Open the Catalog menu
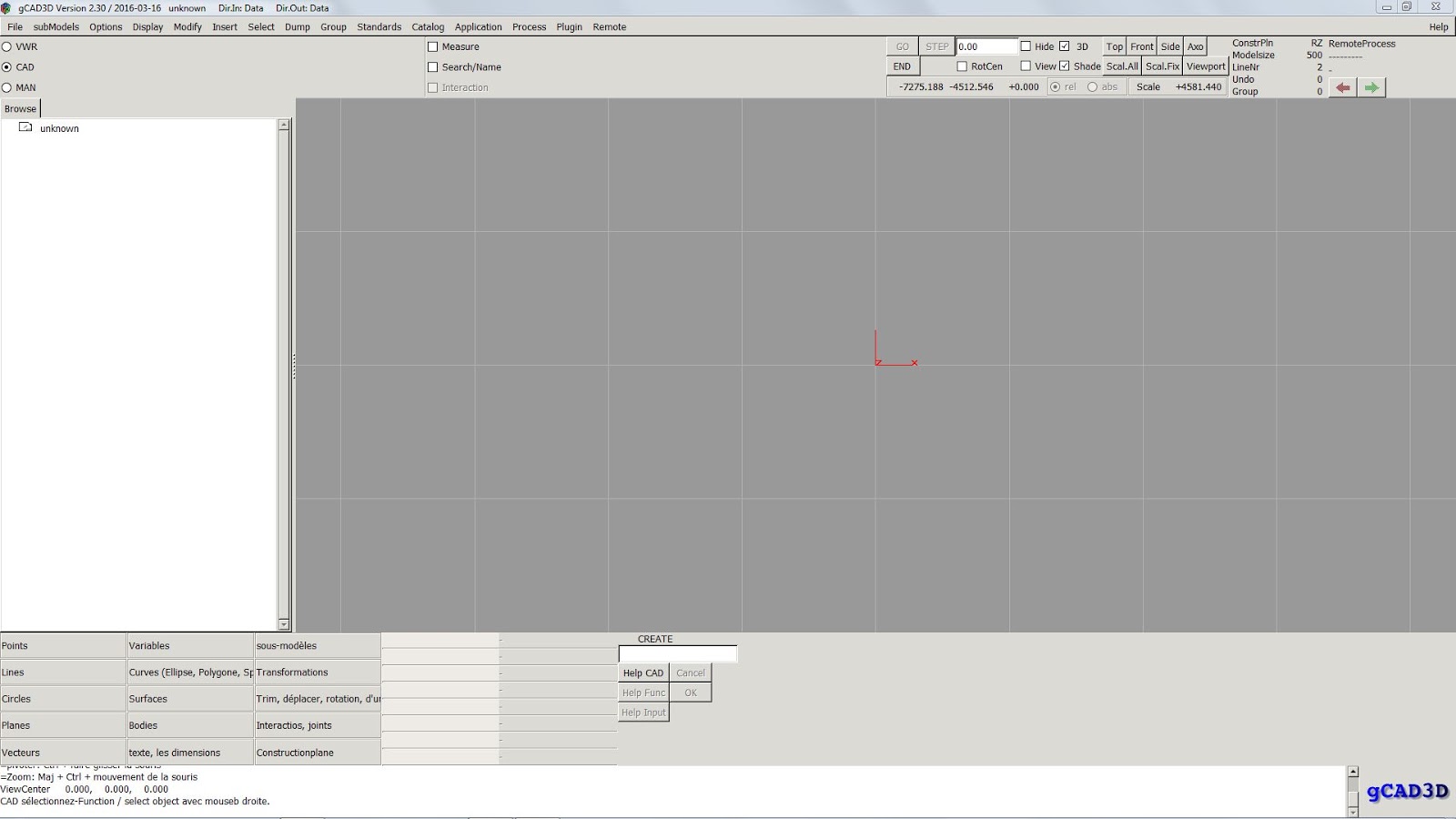Screen dimensions: 1456x819 tap(427, 26)
